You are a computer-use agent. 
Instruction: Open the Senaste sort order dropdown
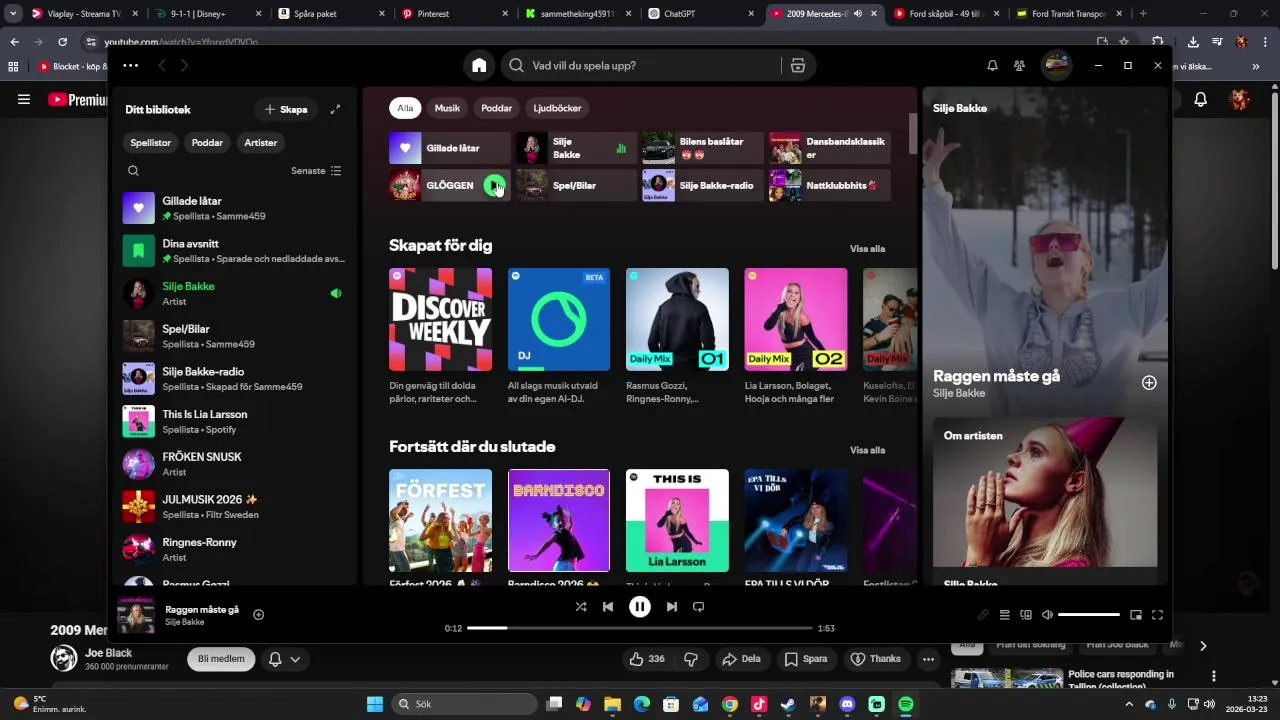coord(316,171)
